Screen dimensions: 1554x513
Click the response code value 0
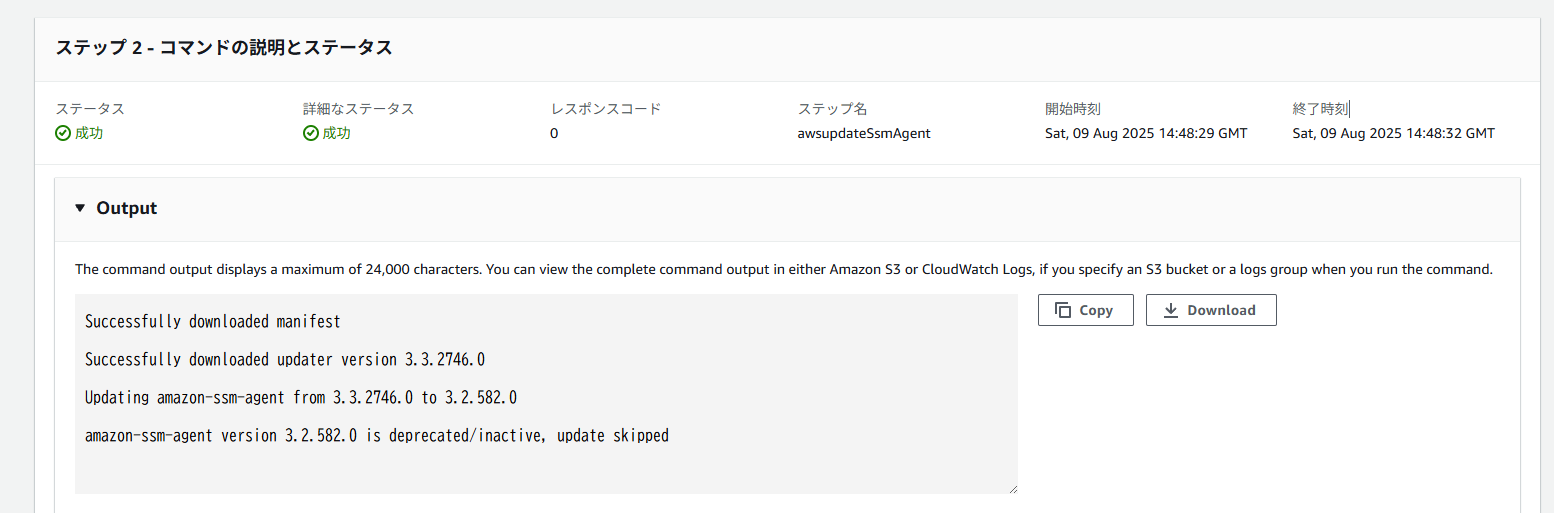(x=554, y=133)
